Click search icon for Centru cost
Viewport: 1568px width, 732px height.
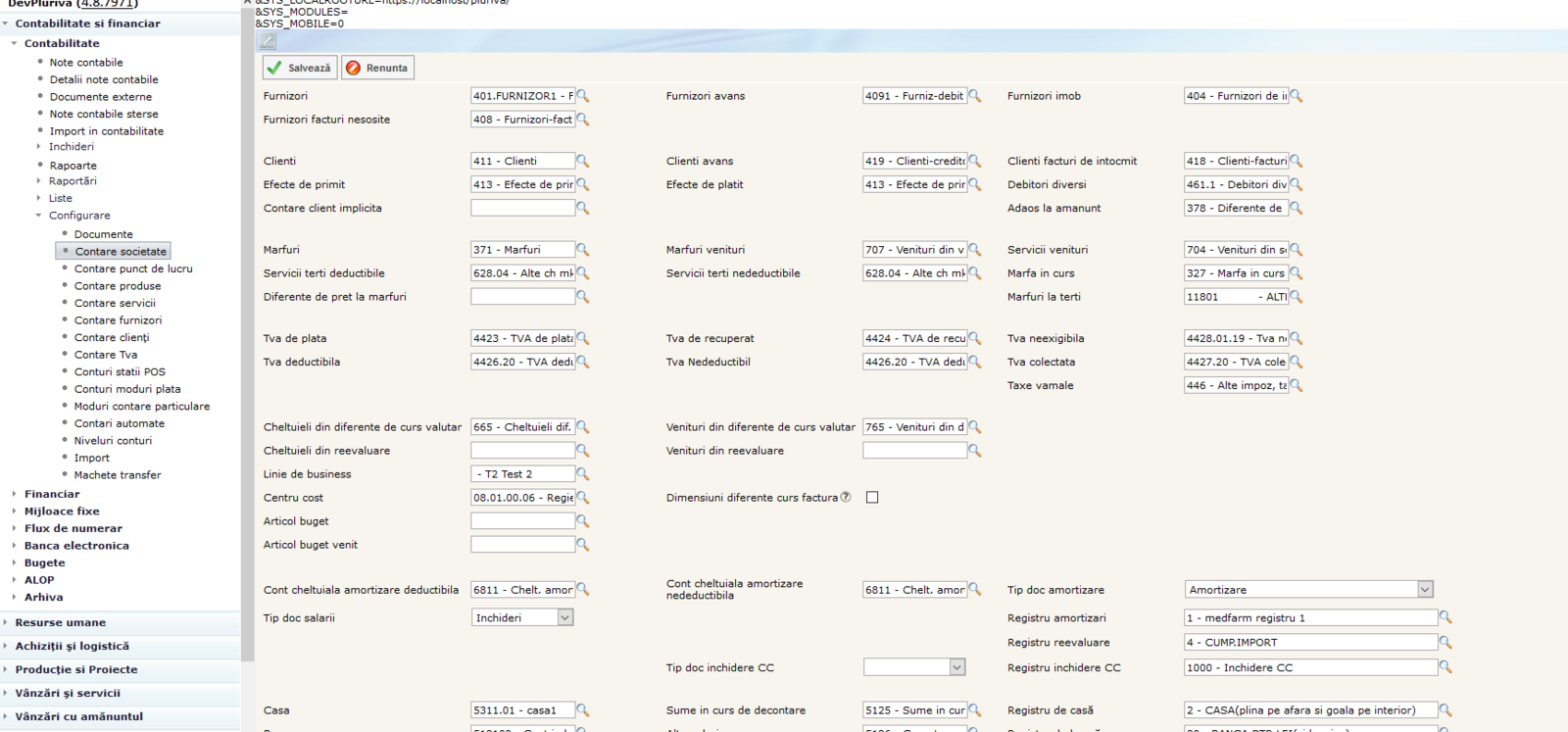tap(583, 498)
